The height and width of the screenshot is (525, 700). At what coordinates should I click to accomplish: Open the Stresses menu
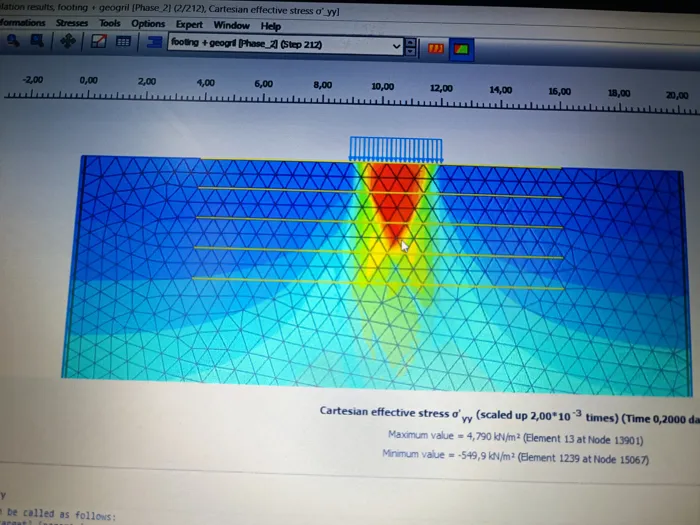coord(72,23)
